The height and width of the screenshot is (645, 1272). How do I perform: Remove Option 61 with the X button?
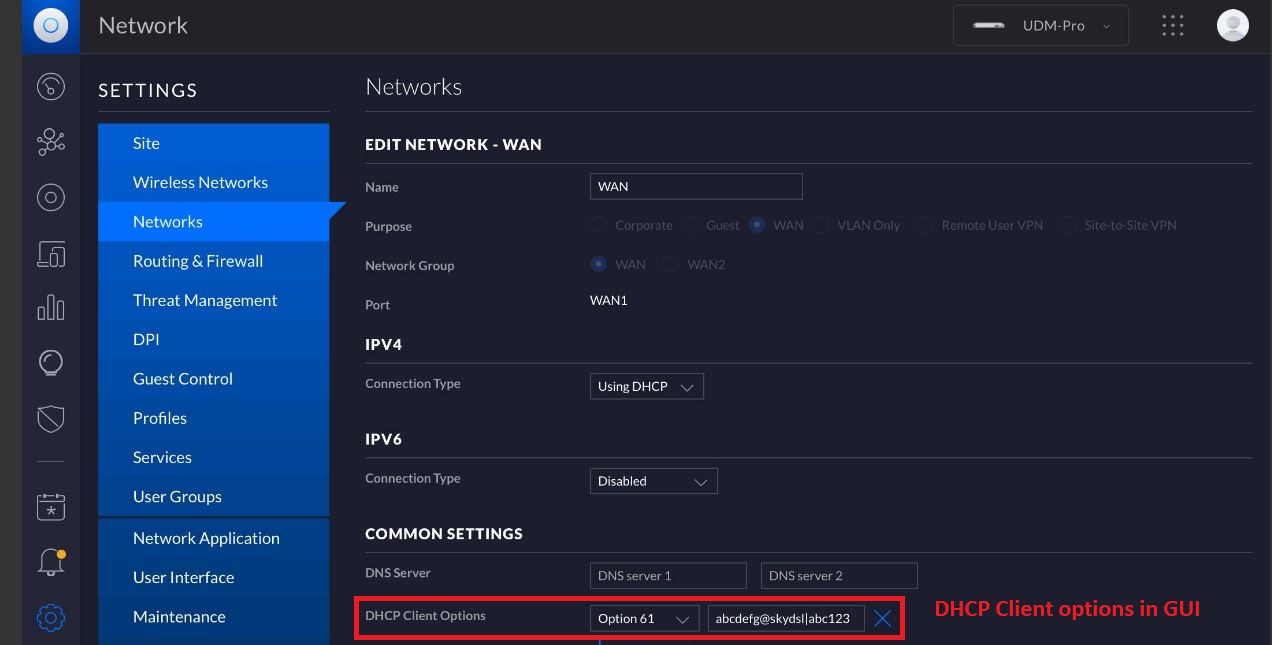click(x=882, y=618)
